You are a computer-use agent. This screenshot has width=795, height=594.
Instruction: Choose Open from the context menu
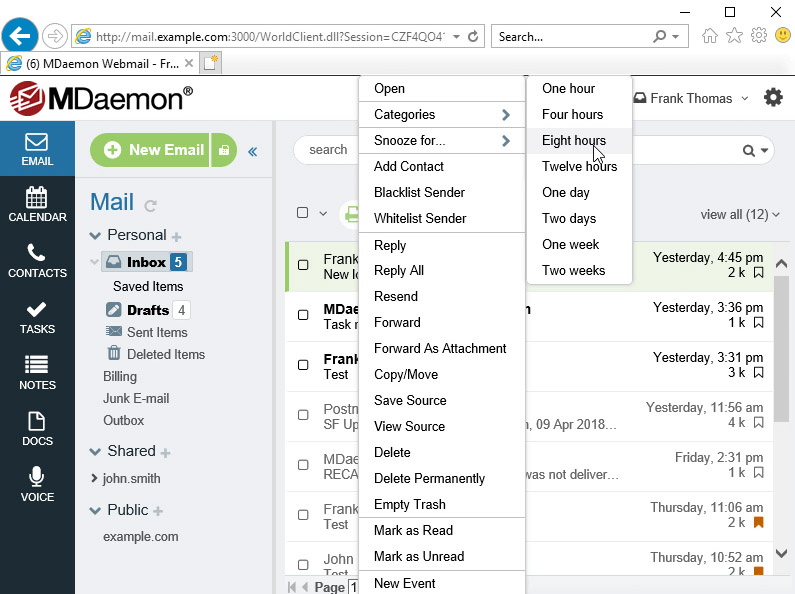point(442,88)
